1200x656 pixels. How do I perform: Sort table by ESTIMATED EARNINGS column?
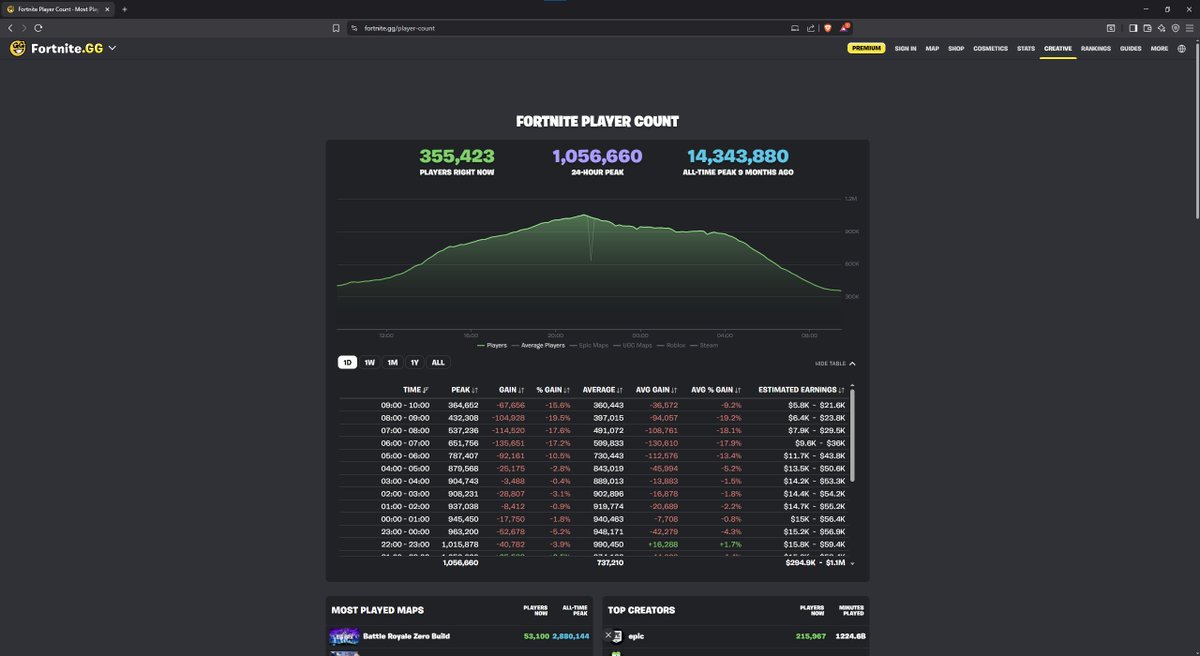click(802, 390)
